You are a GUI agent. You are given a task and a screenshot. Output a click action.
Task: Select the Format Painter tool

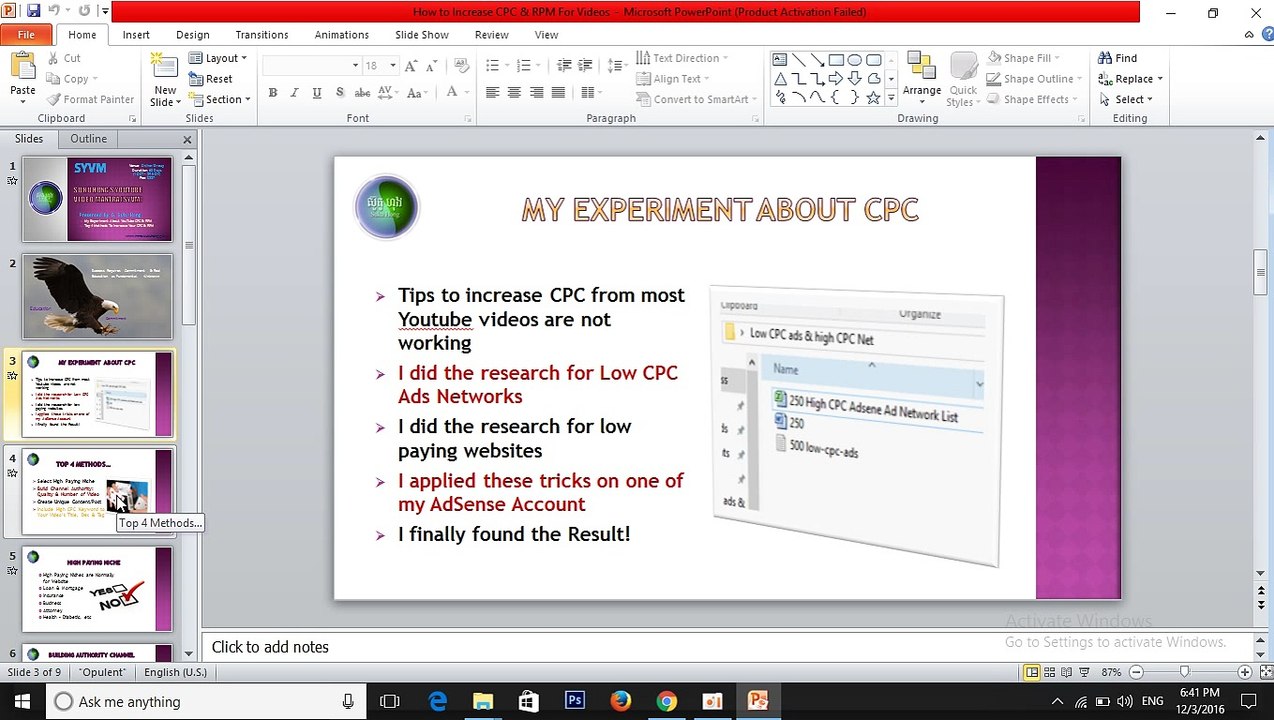click(89, 99)
